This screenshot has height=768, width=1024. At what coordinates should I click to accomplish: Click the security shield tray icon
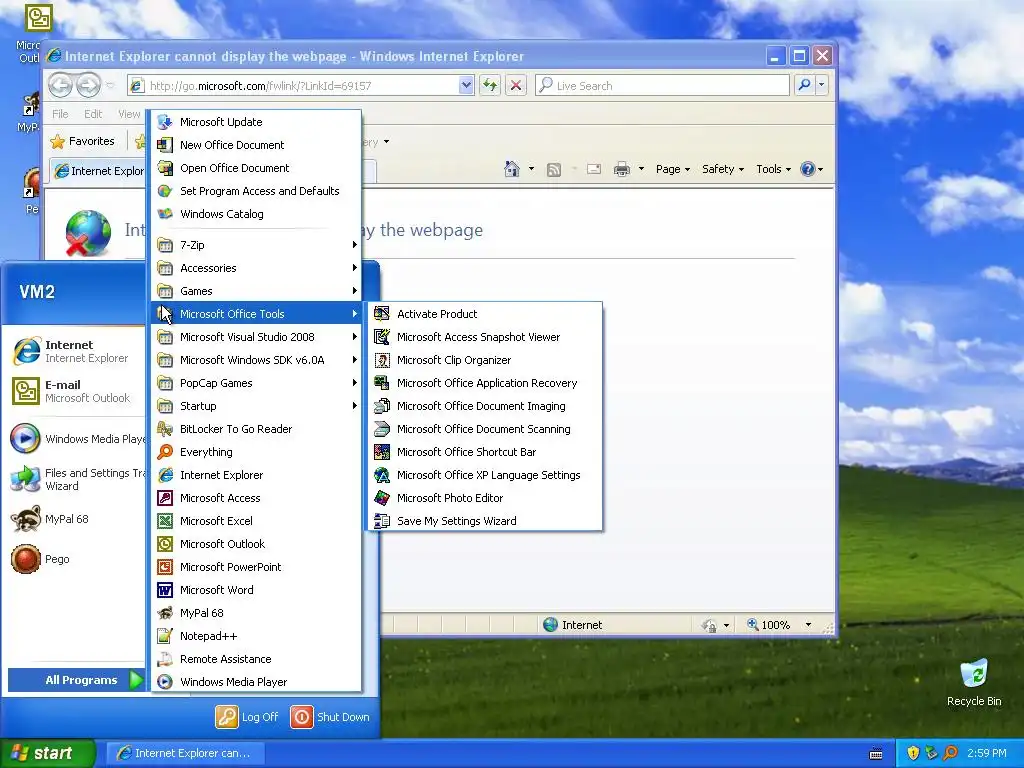[x=913, y=753]
